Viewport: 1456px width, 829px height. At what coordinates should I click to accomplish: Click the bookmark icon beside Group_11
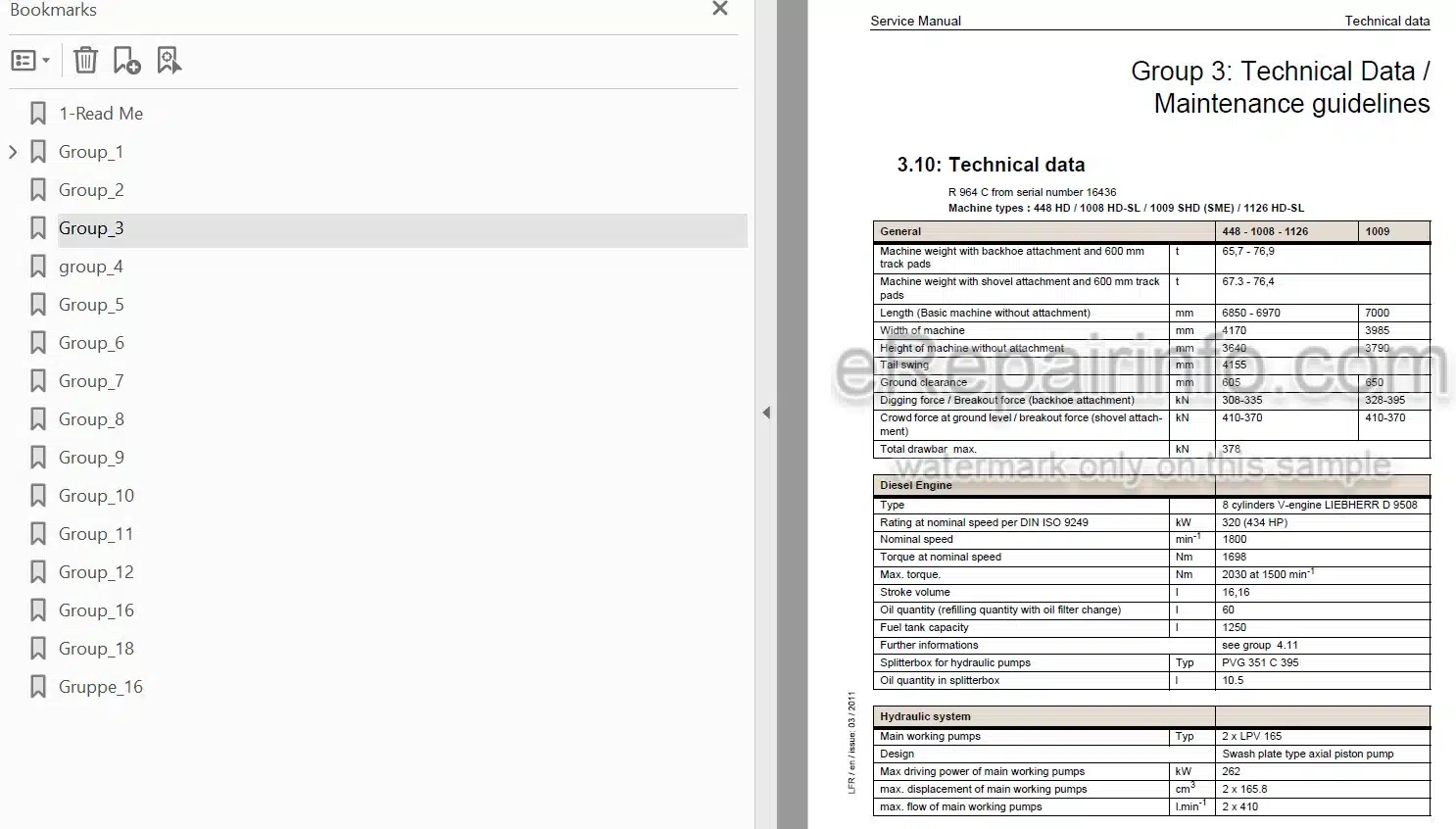pos(38,534)
